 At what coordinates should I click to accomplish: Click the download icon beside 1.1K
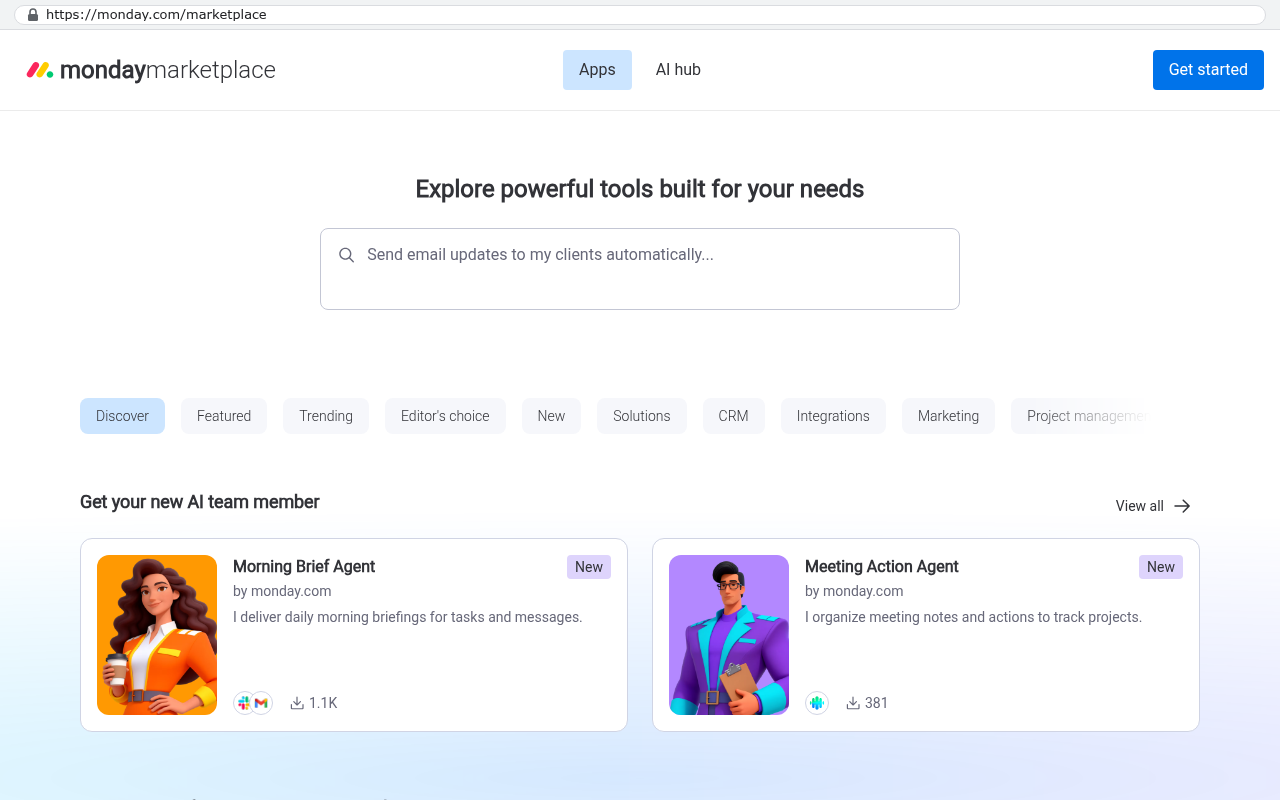pyautogui.click(x=297, y=703)
